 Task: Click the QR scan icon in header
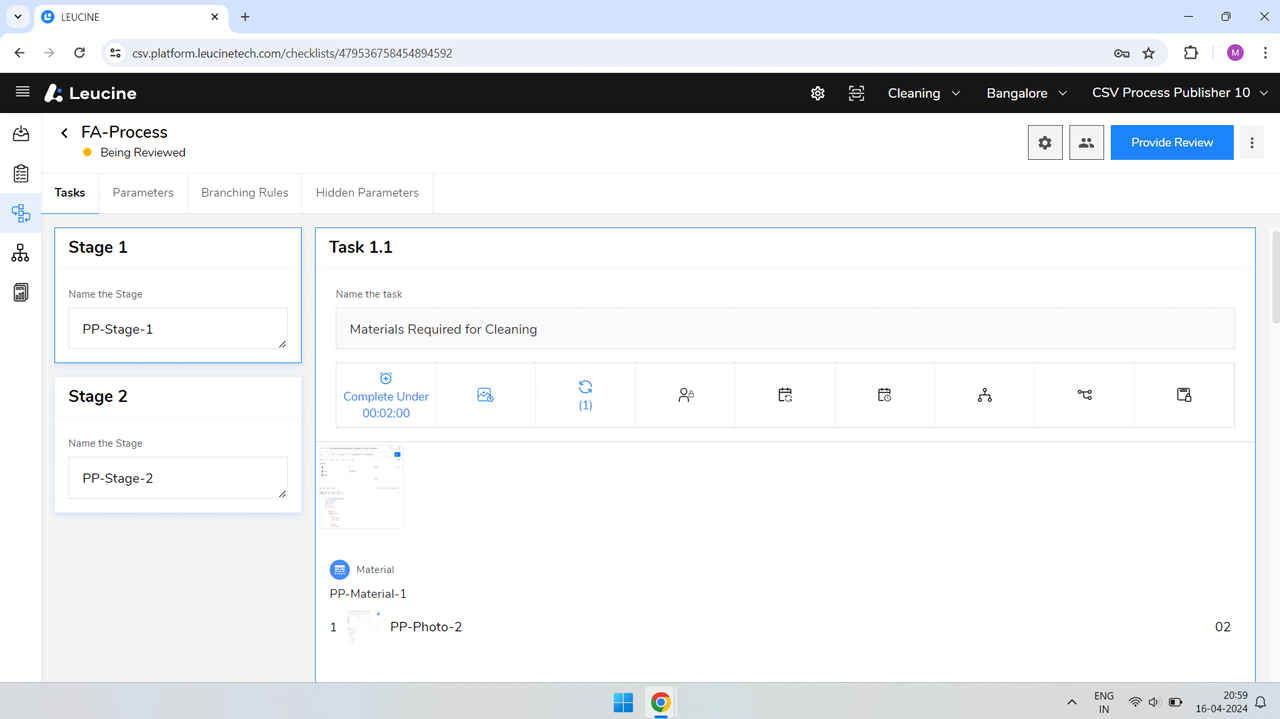[x=857, y=93]
